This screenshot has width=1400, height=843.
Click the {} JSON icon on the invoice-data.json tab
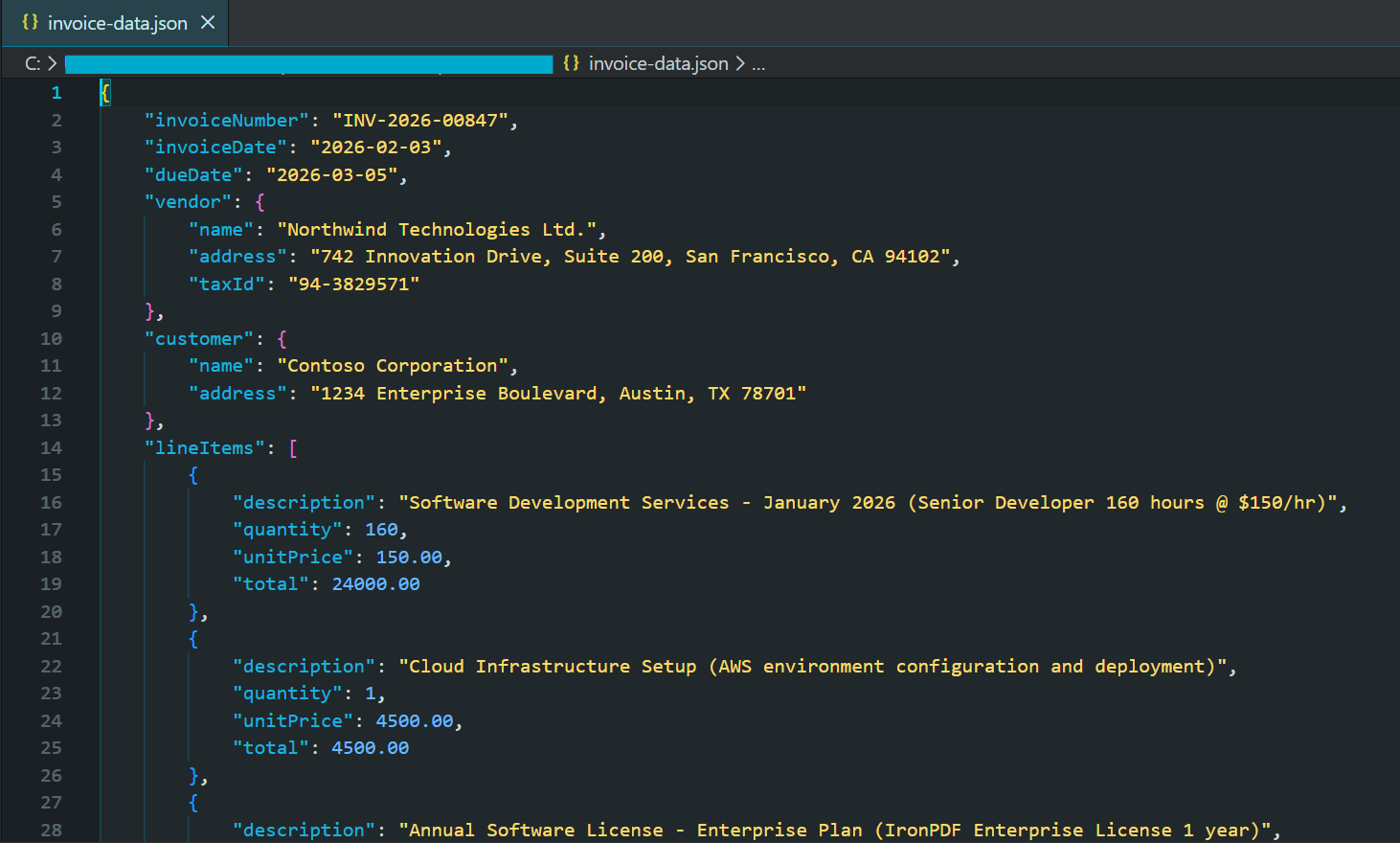(x=29, y=22)
